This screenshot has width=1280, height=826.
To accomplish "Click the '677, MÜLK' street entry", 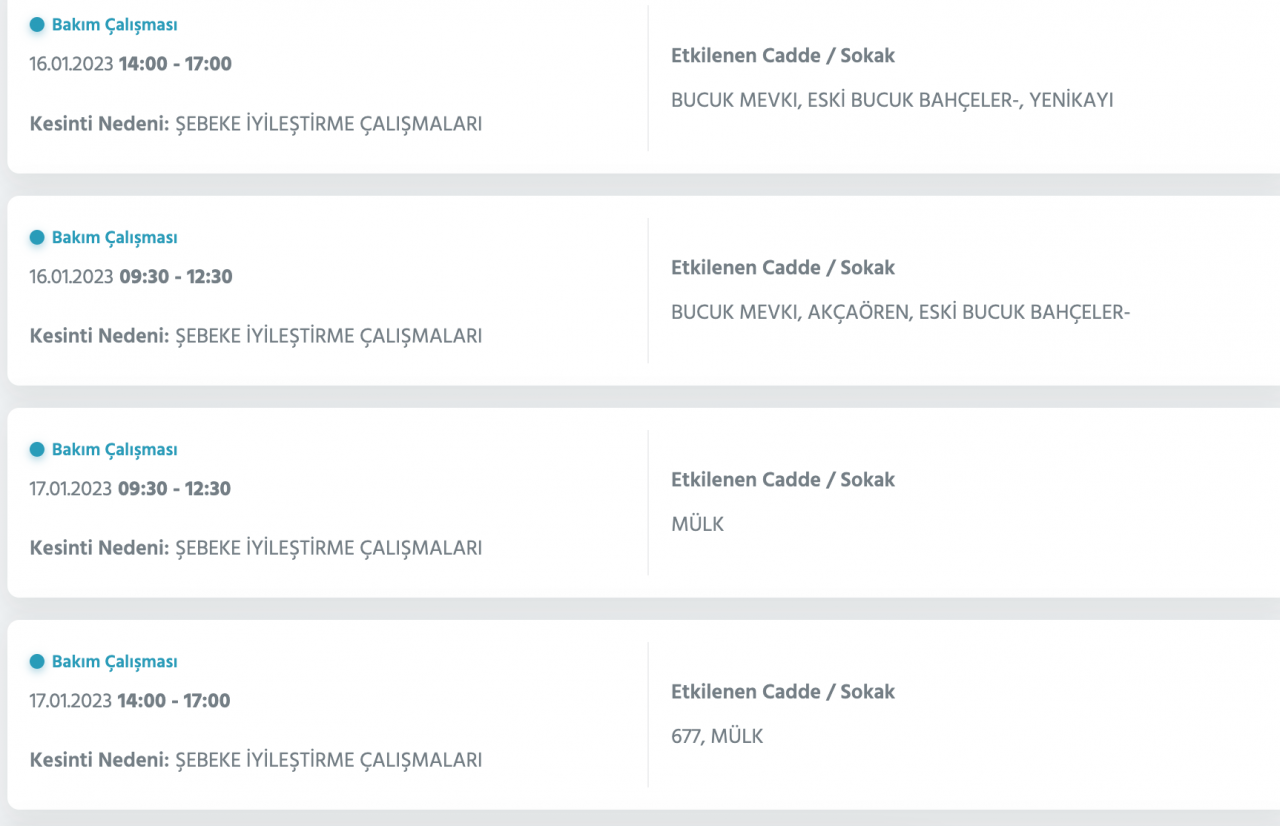I will pyautogui.click(x=717, y=736).
